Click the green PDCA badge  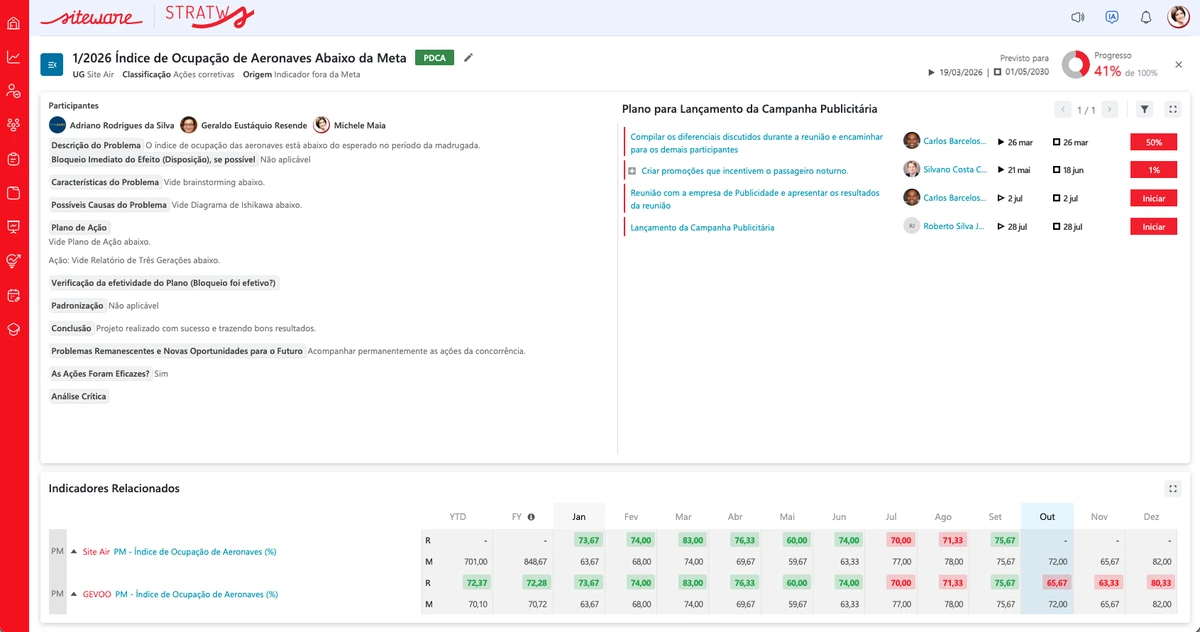coord(434,58)
